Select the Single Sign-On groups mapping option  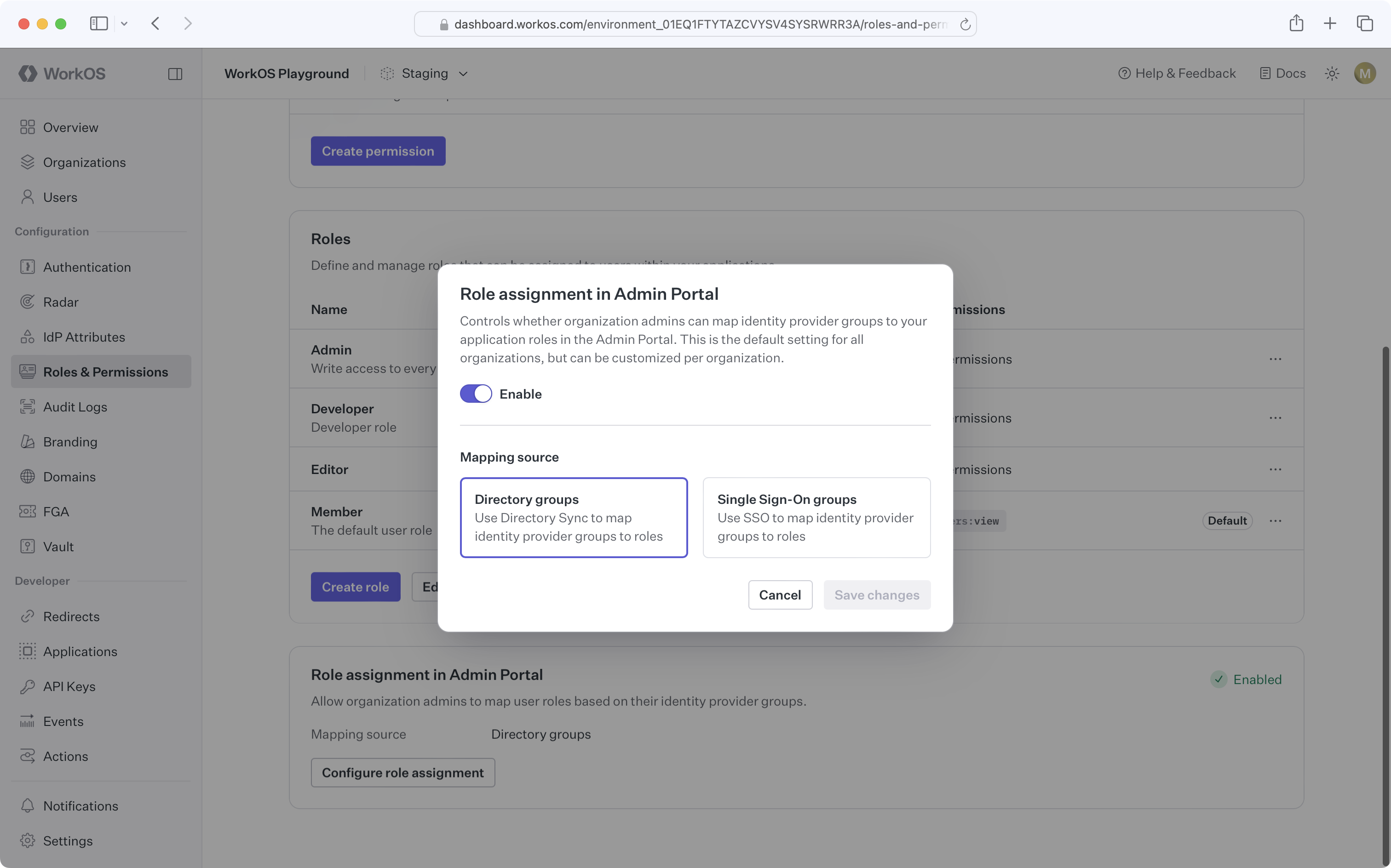pos(816,517)
